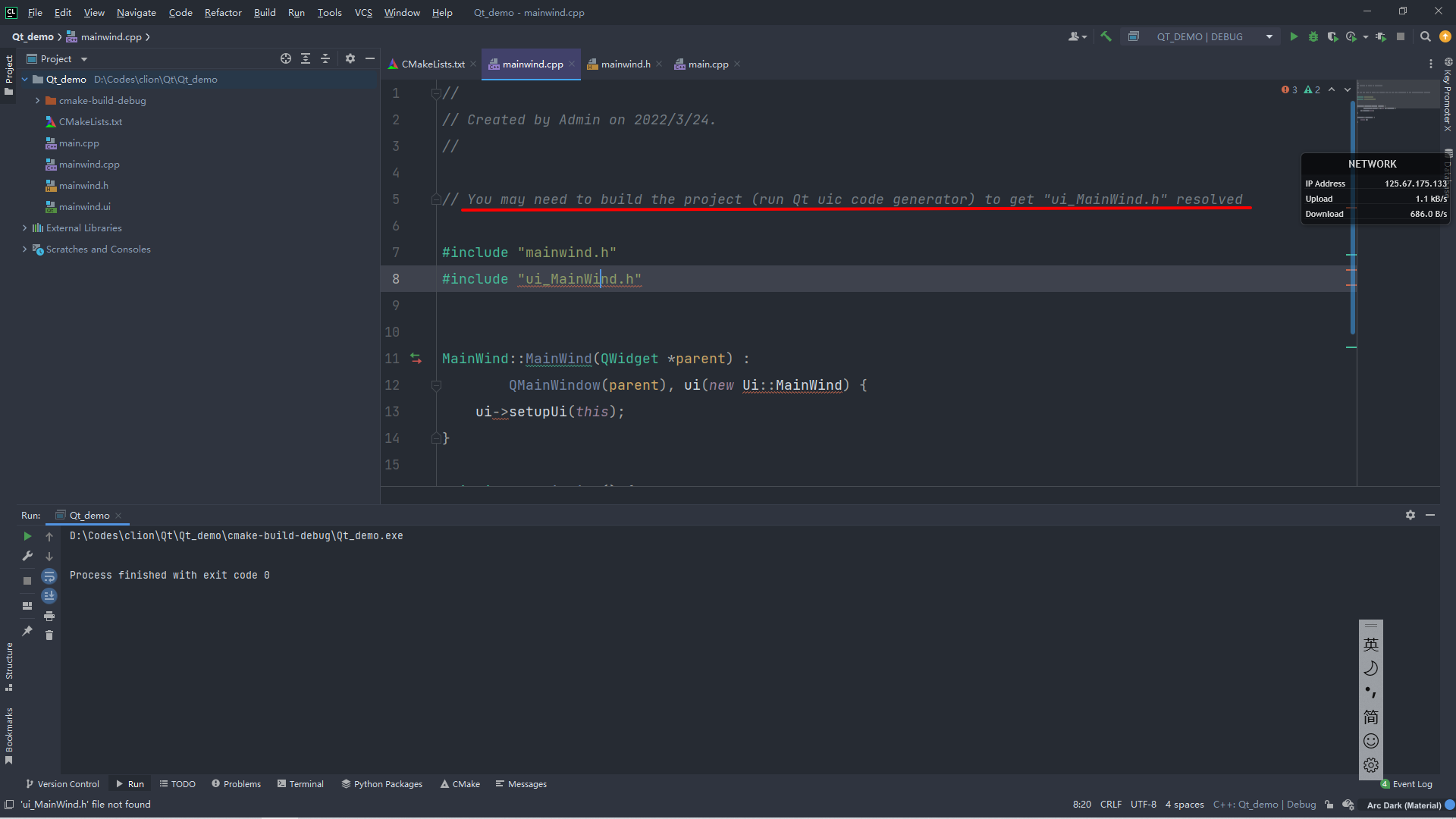Open Project view selector dropdown arrow
Image resolution: width=1456 pixels, height=819 pixels.
(84, 59)
